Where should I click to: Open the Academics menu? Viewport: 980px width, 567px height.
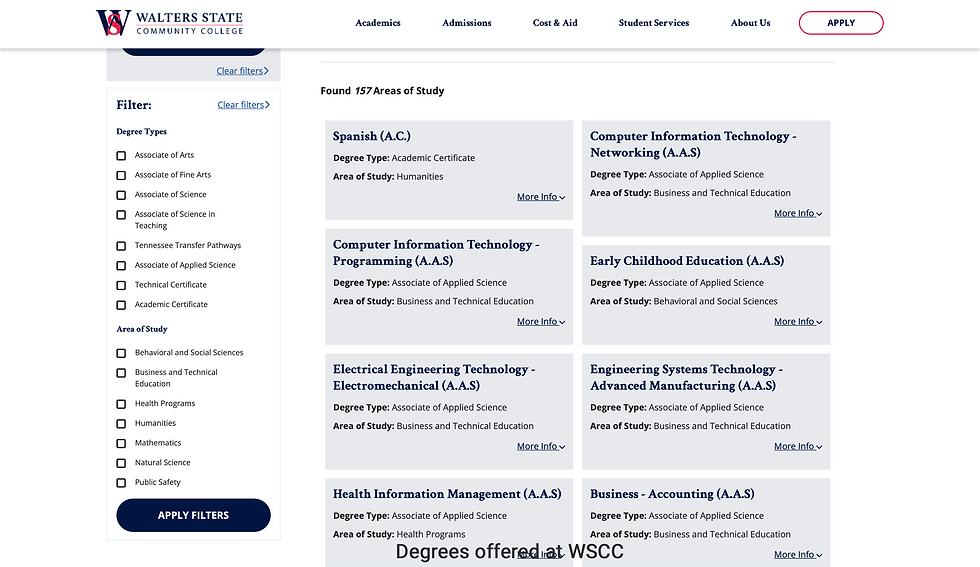click(x=378, y=23)
